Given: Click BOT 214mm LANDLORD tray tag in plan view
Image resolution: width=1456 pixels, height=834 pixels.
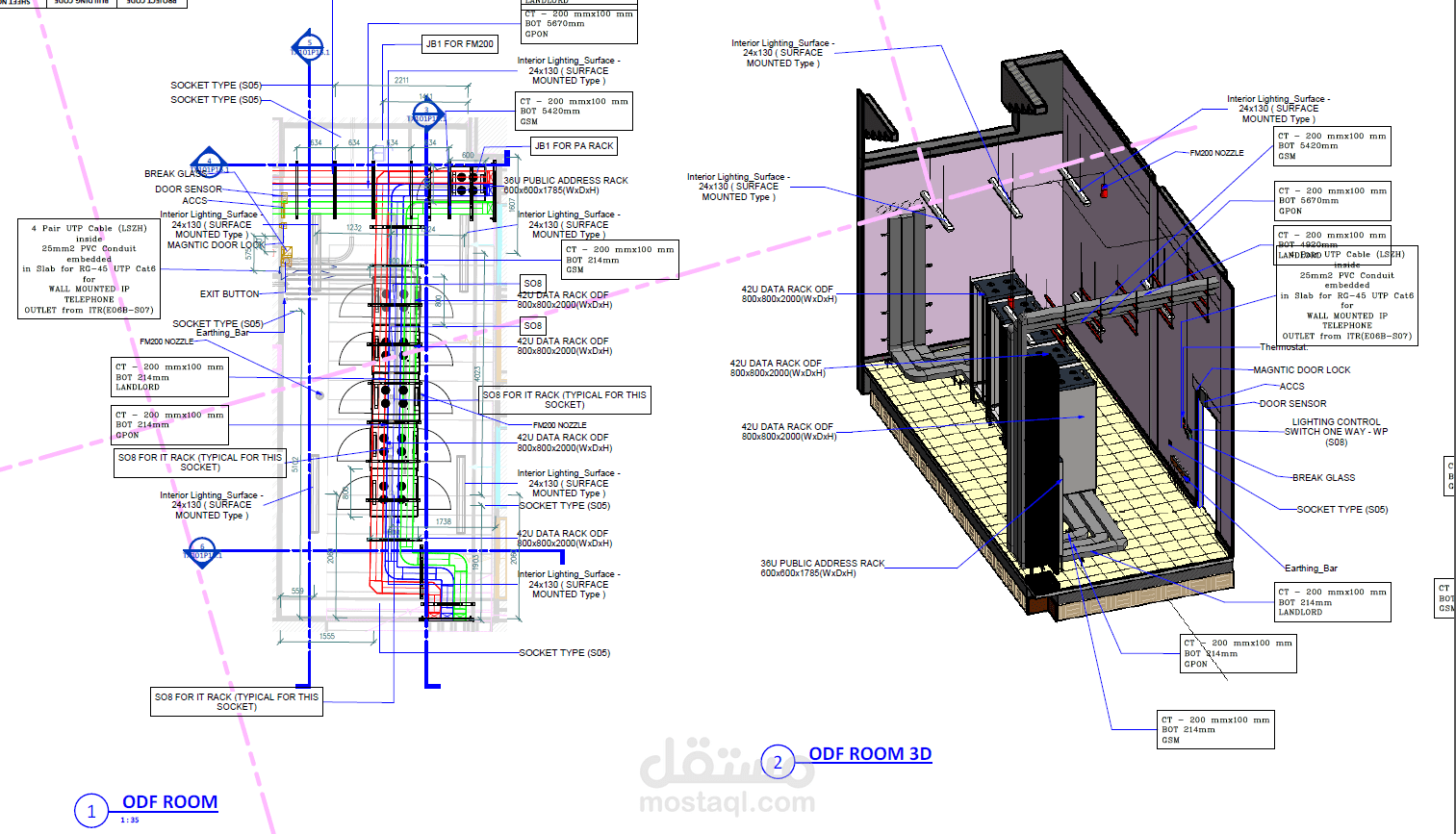Looking at the screenshot, I should (170, 377).
